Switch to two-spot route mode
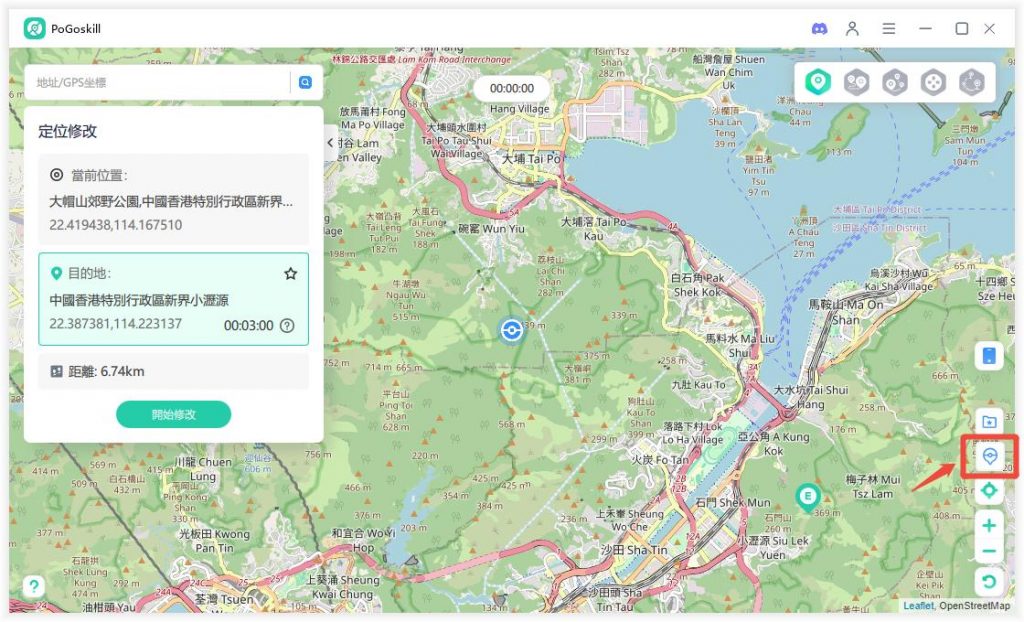Image resolution: width=1024 pixels, height=622 pixels. [x=856, y=83]
